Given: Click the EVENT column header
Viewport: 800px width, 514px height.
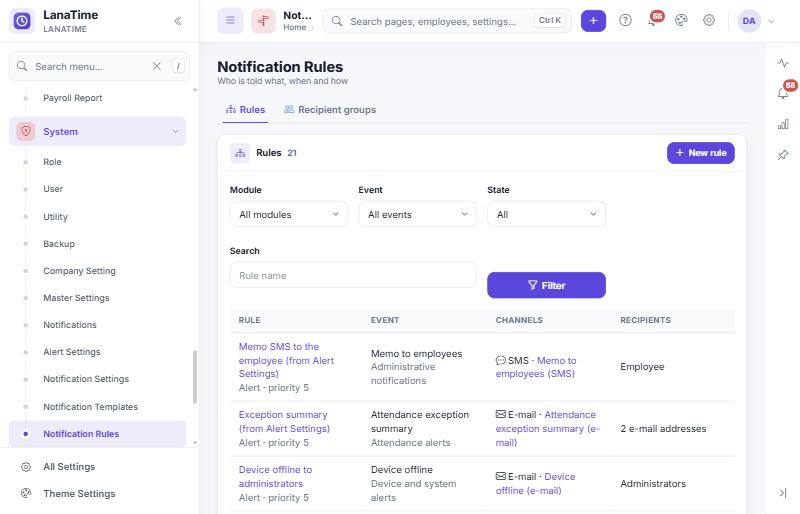Looking at the screenshot, I should pos(385,320).
